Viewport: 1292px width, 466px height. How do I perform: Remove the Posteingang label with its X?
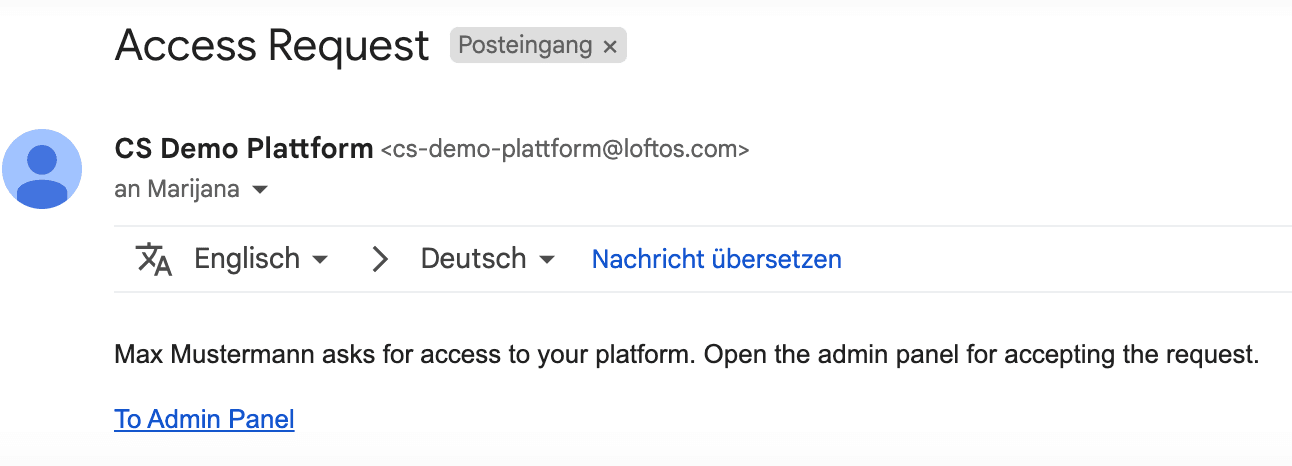pyautogui.click(x=610, y=46)
